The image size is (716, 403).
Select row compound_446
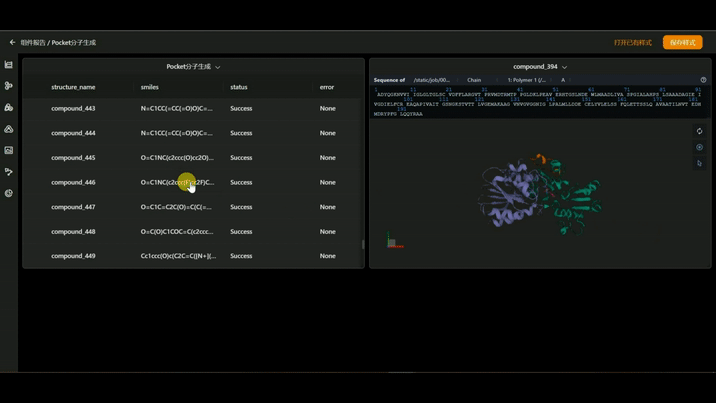(193, 182)
